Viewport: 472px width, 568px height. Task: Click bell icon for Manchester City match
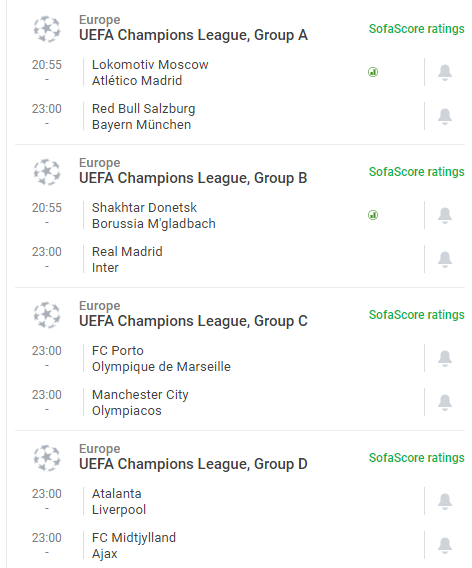click(444, 402)
